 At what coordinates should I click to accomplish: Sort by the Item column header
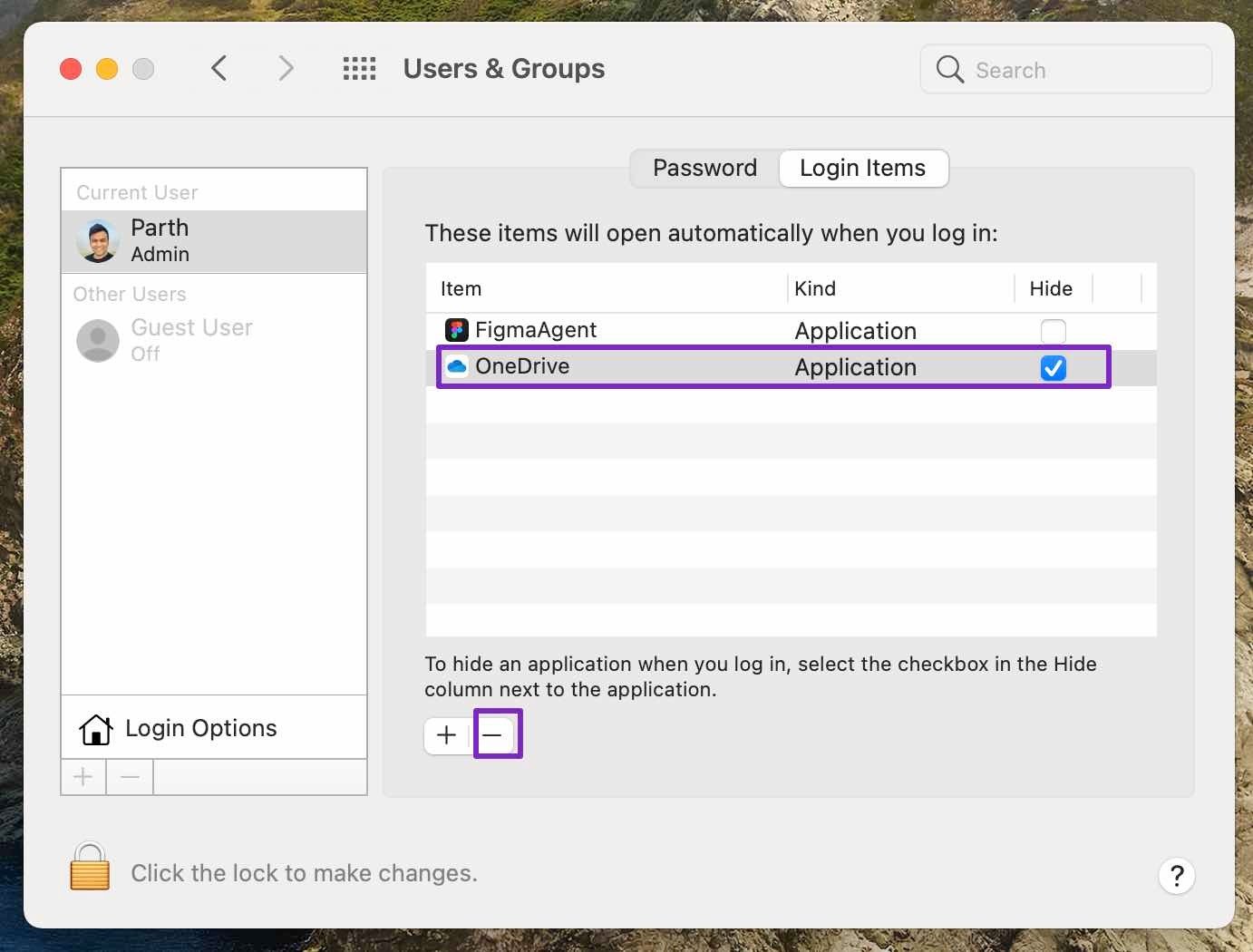[x=606, y=288]
